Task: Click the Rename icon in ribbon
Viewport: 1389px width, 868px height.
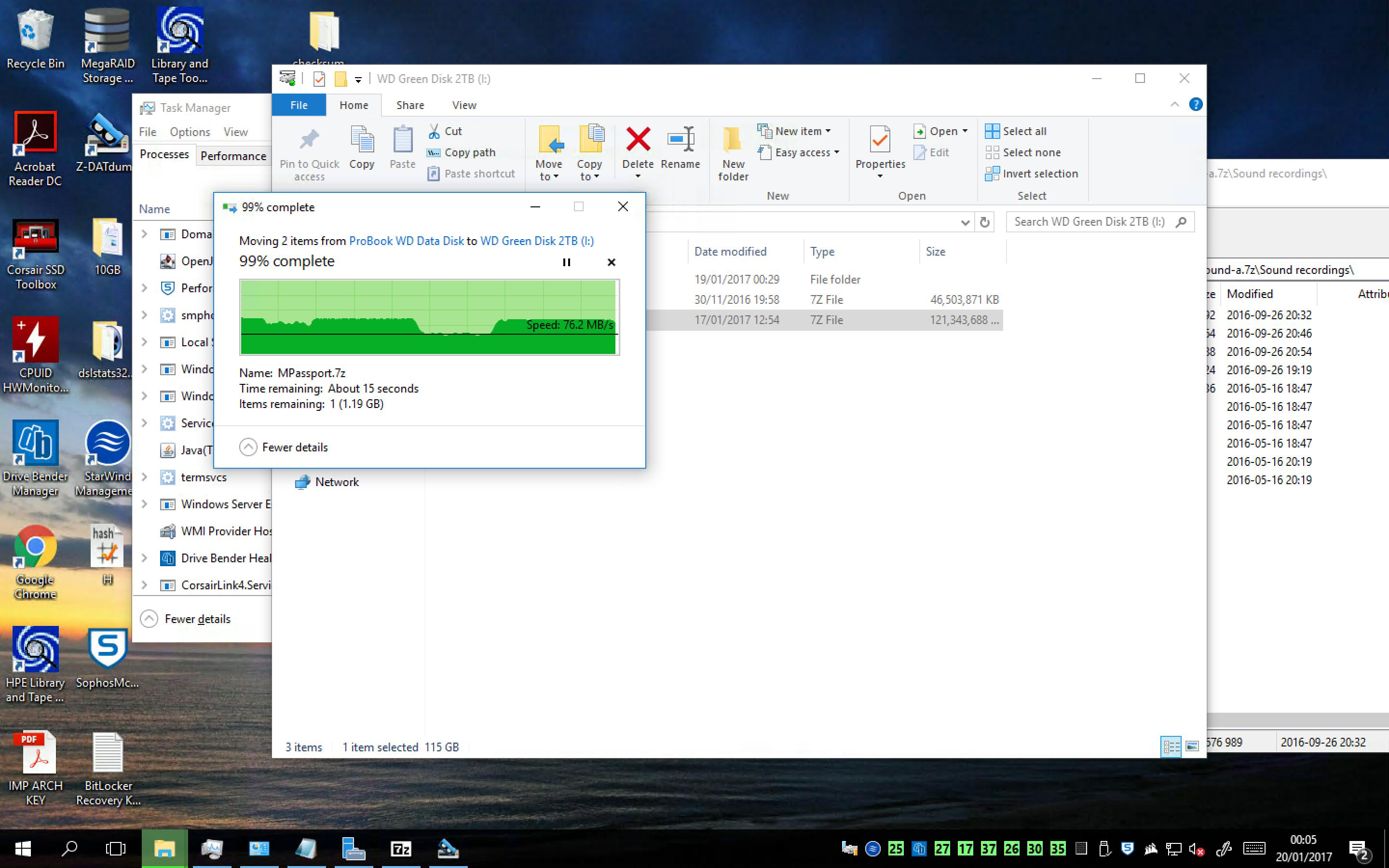Action: [681, 139]
